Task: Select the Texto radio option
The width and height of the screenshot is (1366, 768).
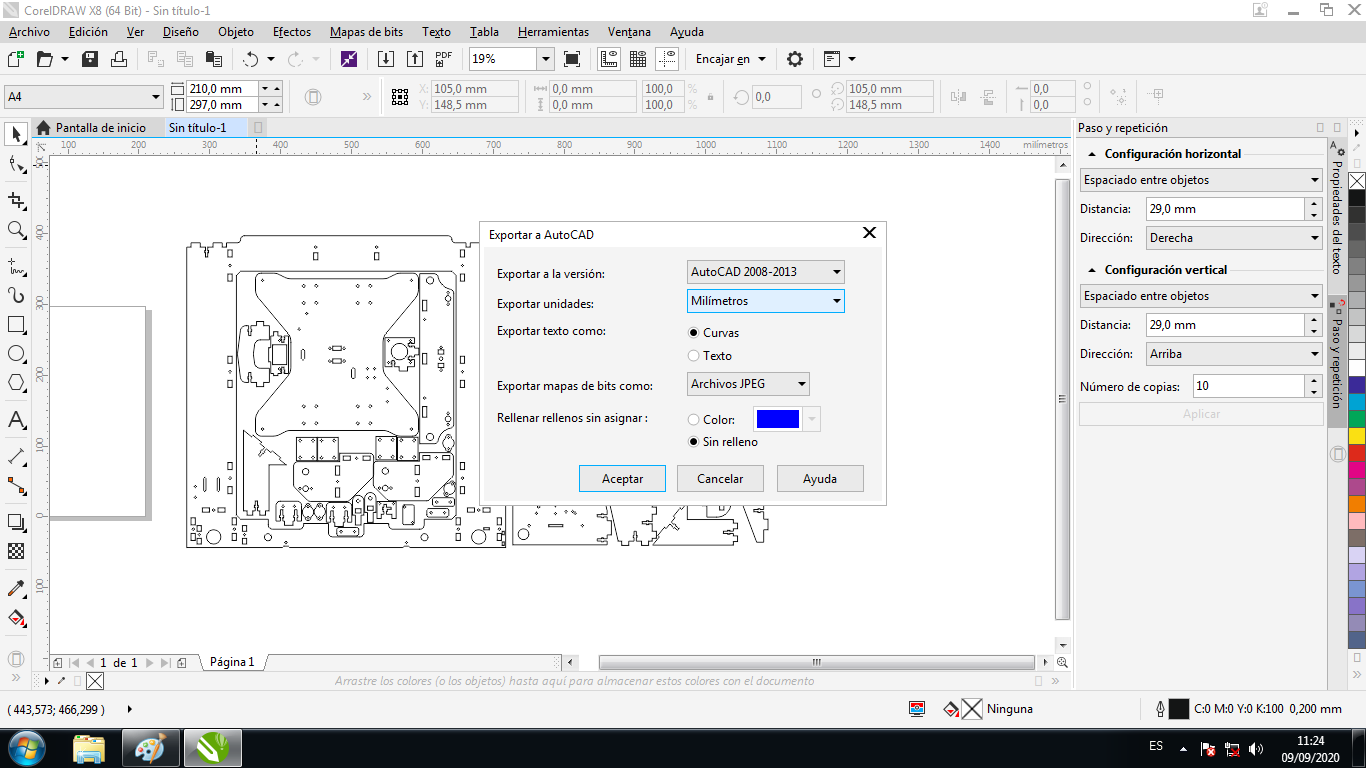Action: [x=694, y=356]
